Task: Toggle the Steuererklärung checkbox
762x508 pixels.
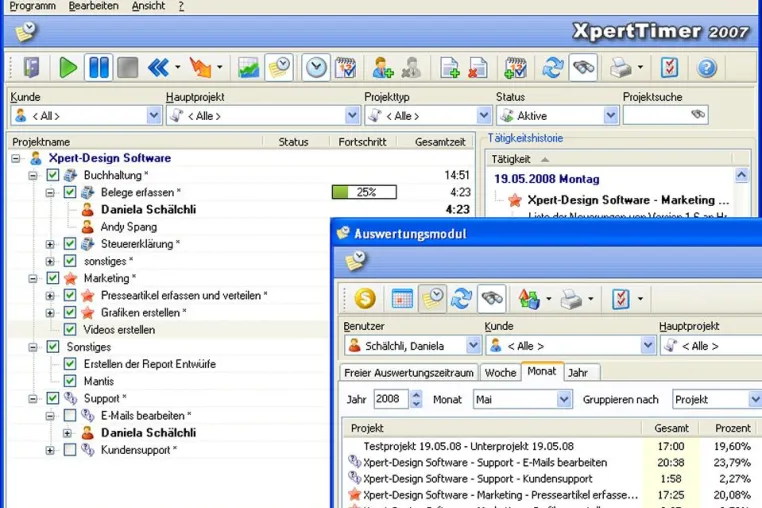Action: click(70, 244)
